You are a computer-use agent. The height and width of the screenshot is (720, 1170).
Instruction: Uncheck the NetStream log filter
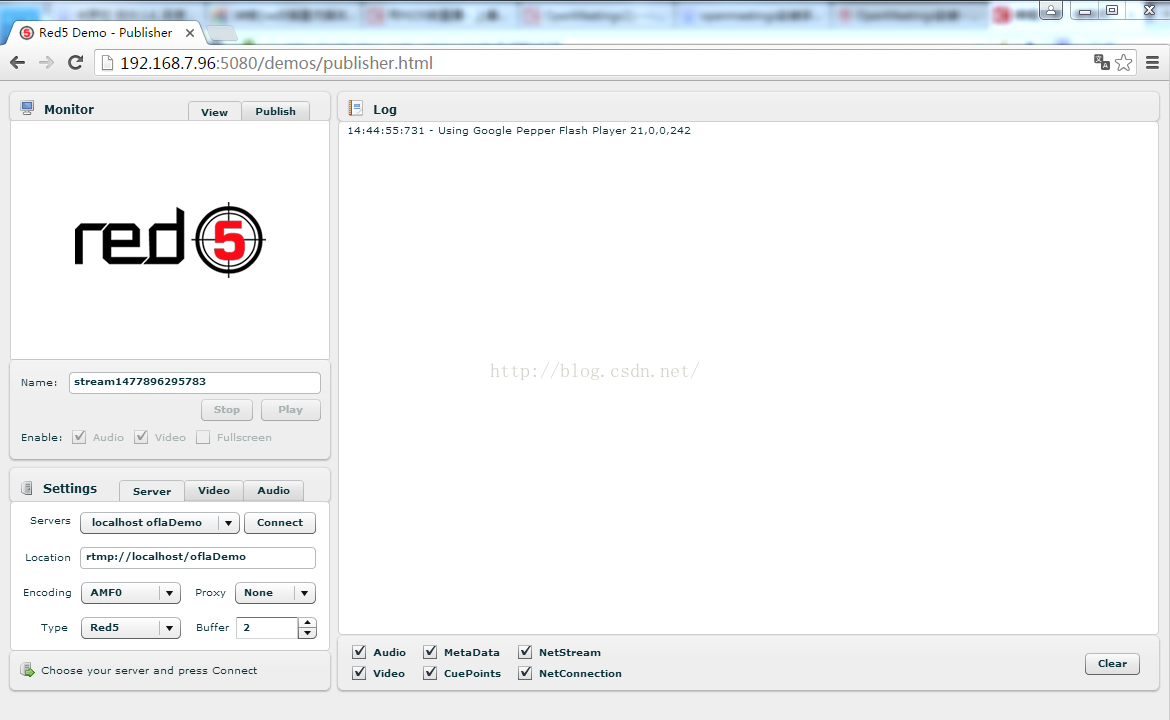tap(525, 652)
